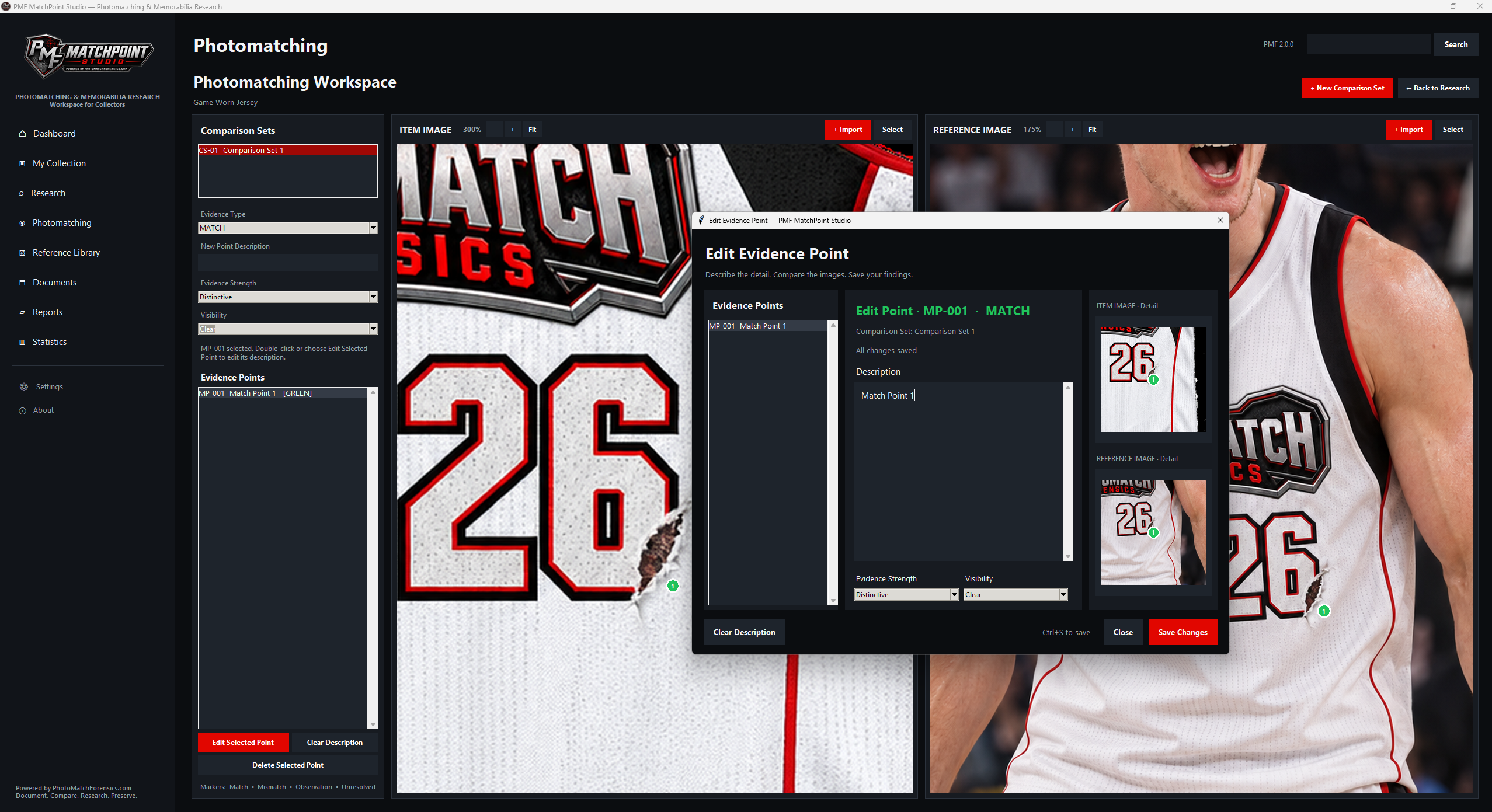Click the Item Image detail thumbnail
1492x812 pixels.
coord(1153,379)
